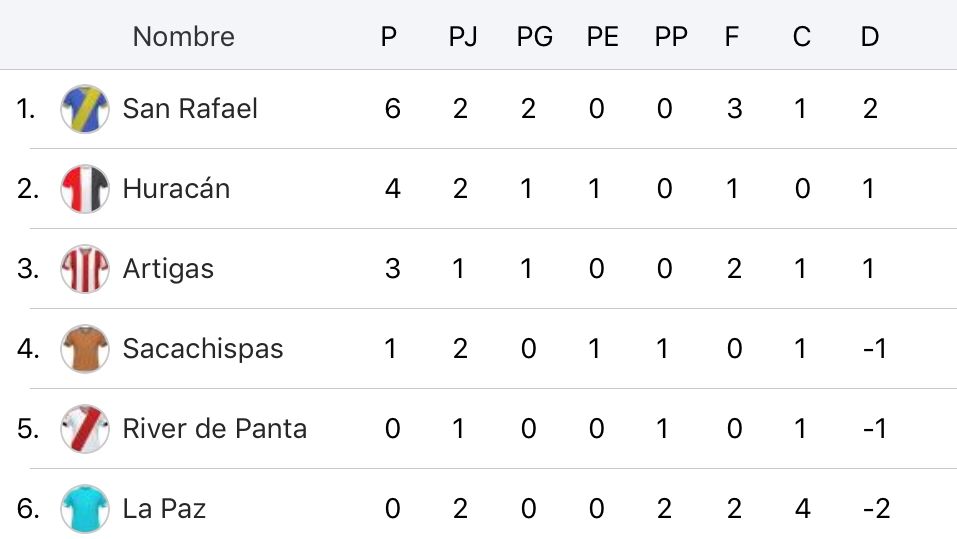Open Huracán team name
Screen dimensions: 957x539
(176, 188)
